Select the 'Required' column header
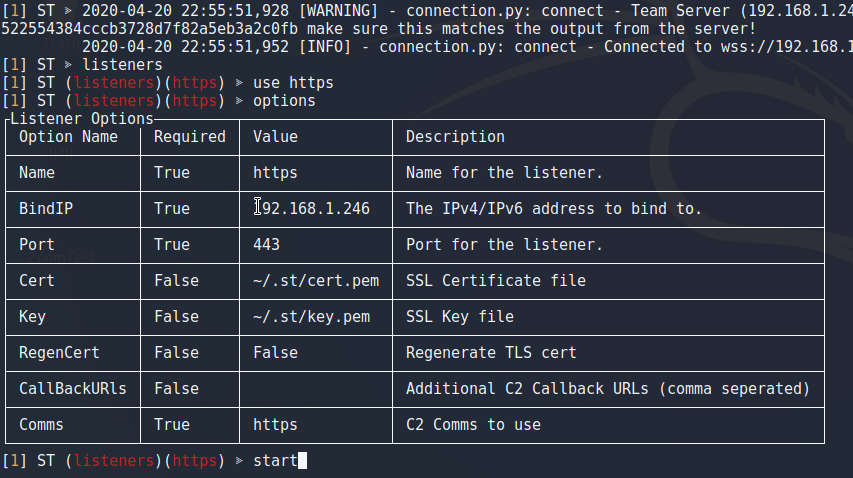The height and width of the screenshot is (478, 853). [189, 136]
